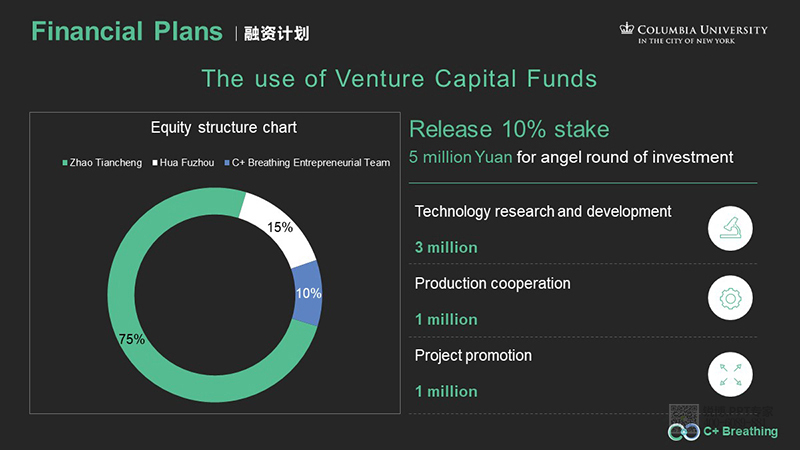Click the Production cooperation label
This screenshot has width=800, height=450.
(x=493, y=284)
